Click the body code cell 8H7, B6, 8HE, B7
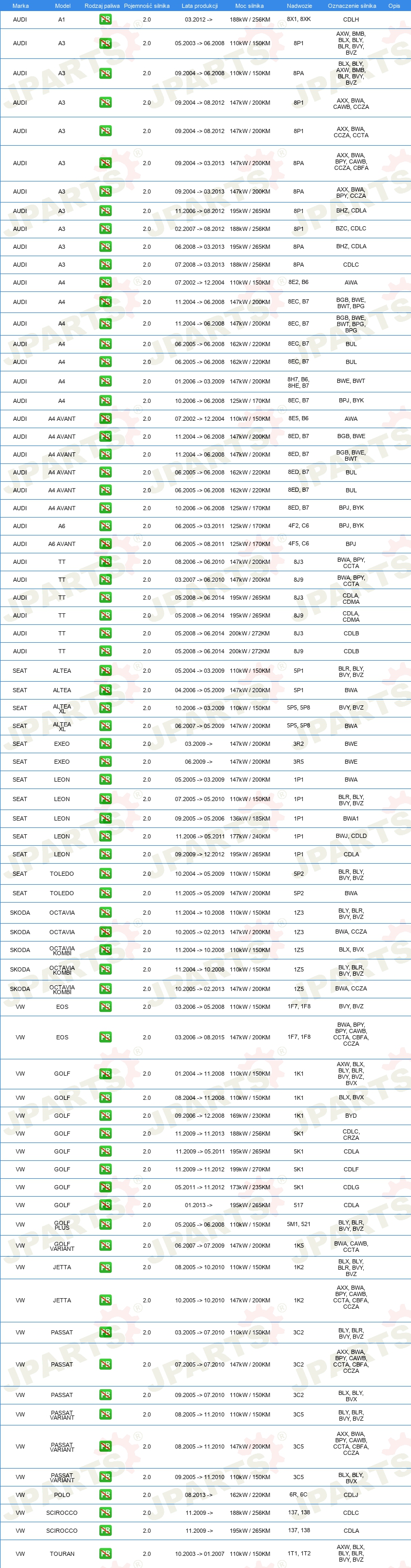 299,382
